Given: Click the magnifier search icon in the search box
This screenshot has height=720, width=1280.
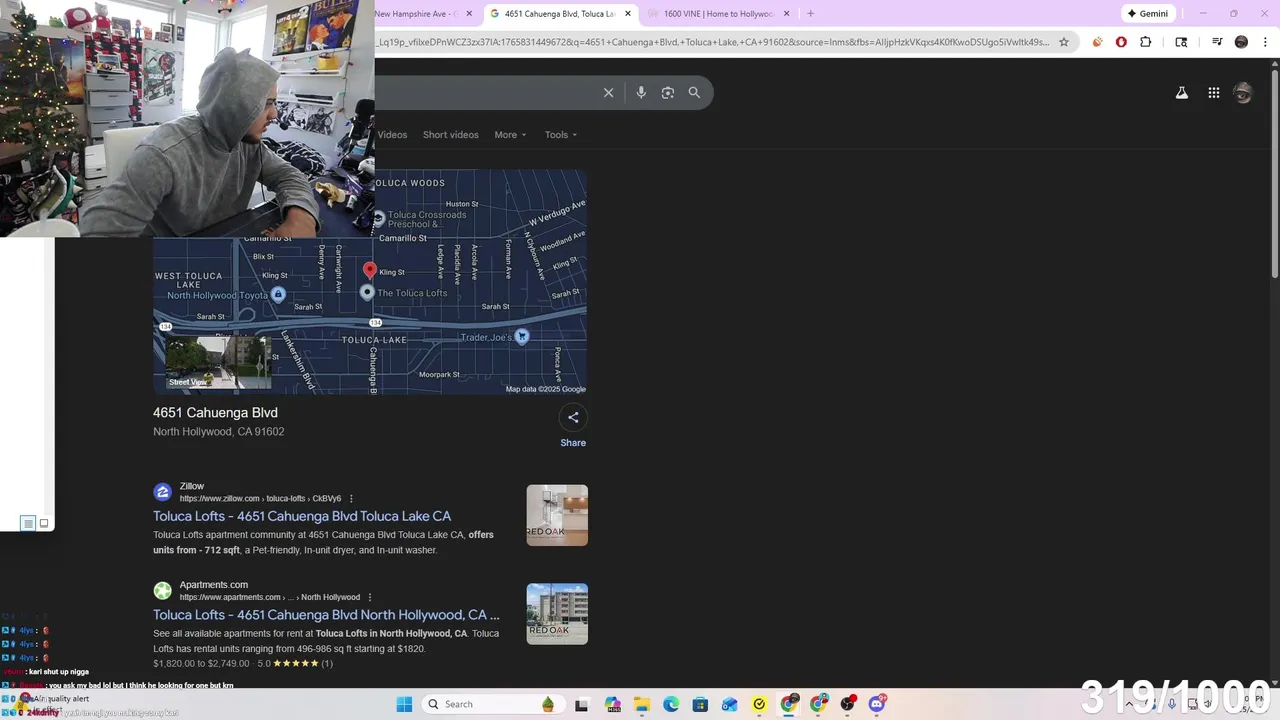Looking at the screenshot, I should pyautogui.click(x=694, y=92).
